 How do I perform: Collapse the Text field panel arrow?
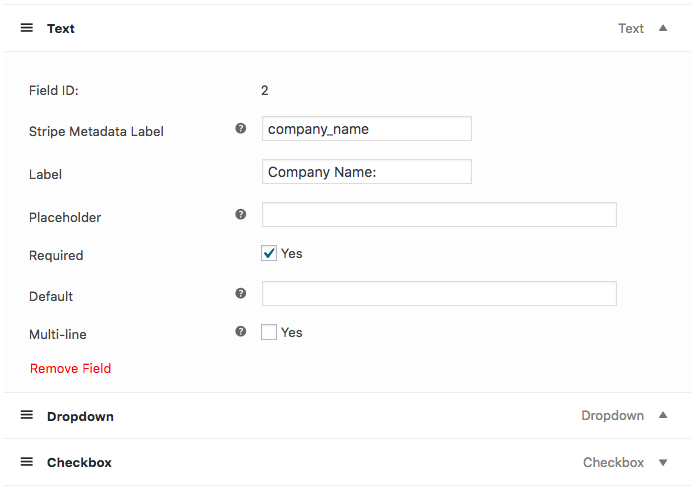(x=663, y=28)
